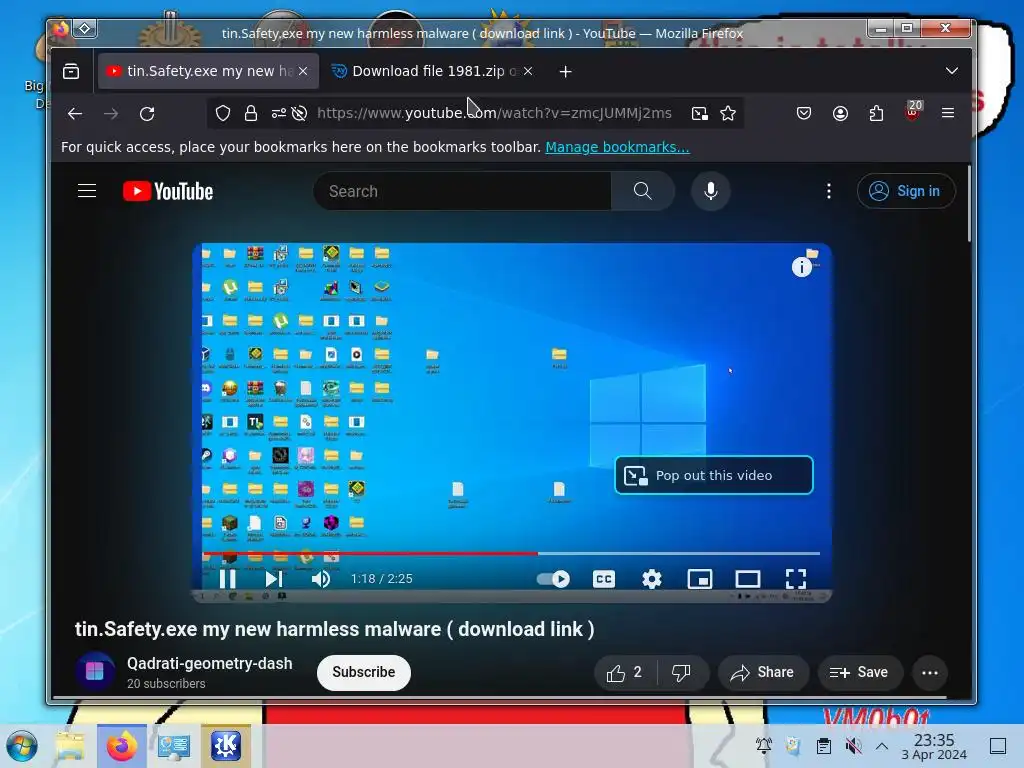Close the Download file 1981.zip tab
Screen dimensions: 1024x768
528,71
